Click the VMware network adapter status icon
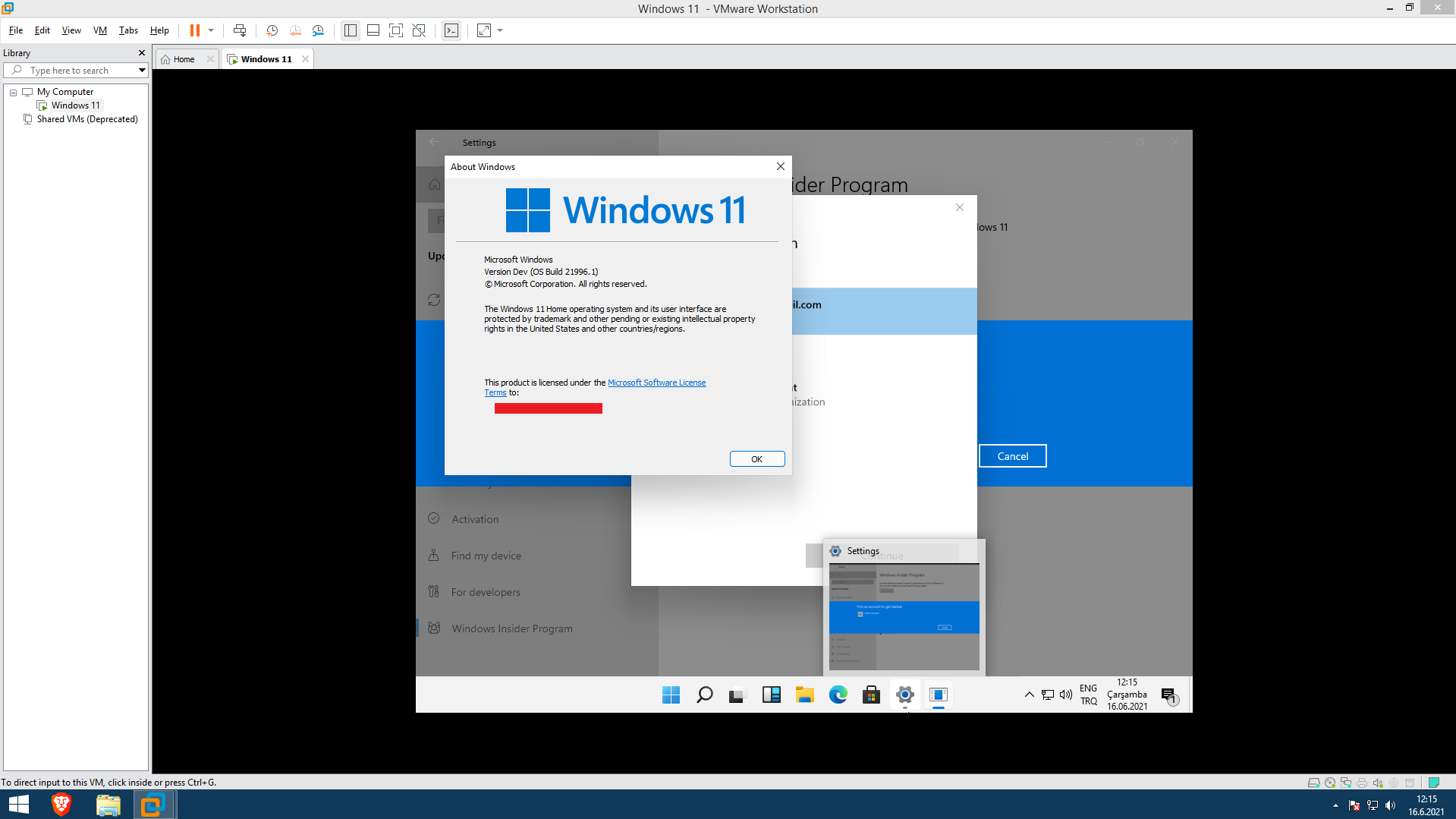This screenshot has width=1456, height=819. tap(1345, 783)
